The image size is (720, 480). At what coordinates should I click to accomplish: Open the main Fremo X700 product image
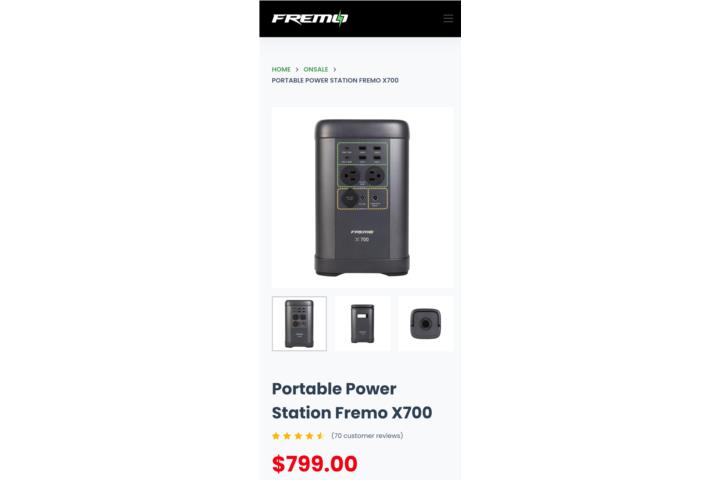pyautogui.click(x=362, y=198)
